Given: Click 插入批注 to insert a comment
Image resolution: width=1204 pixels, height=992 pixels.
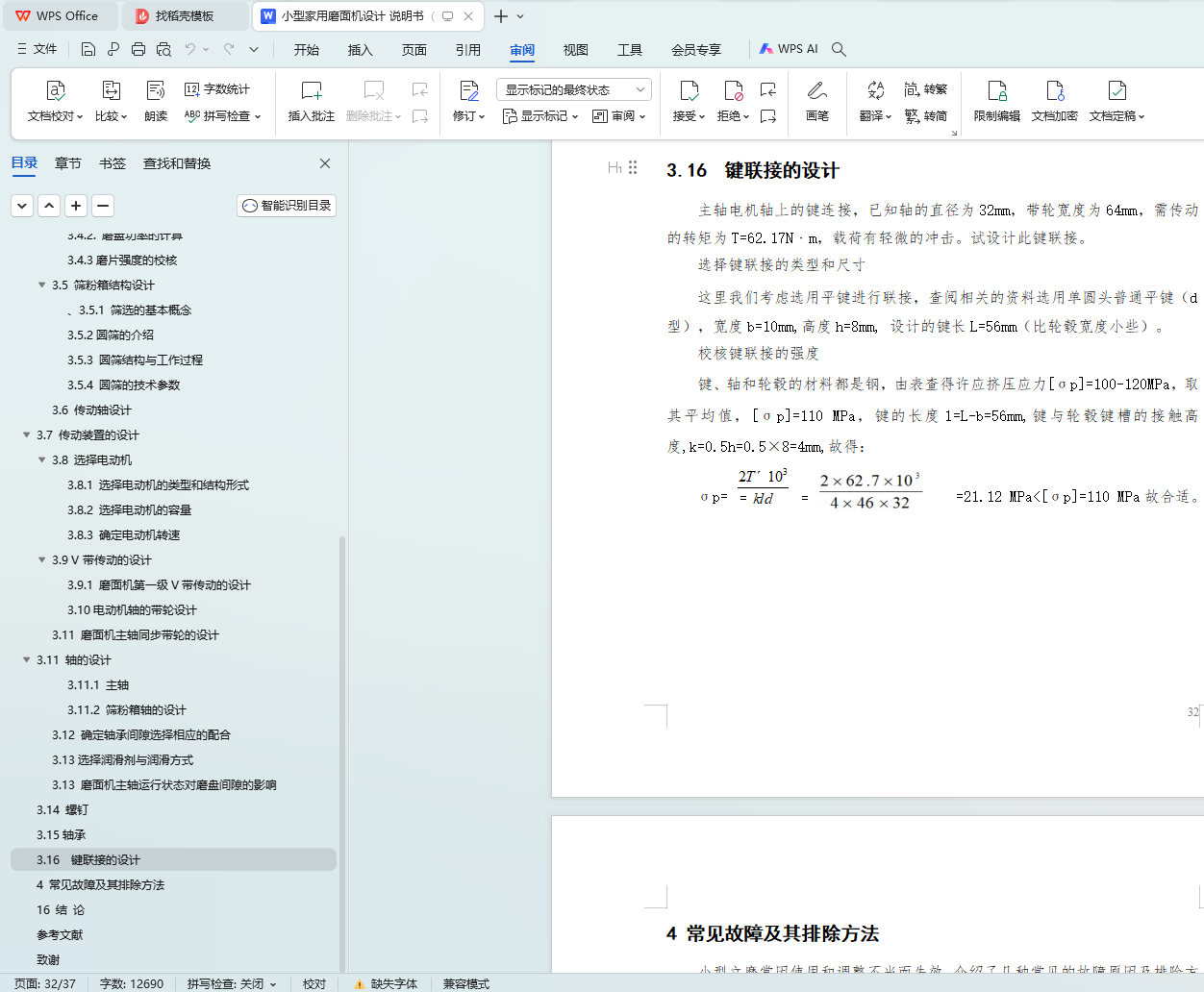Looking at the screenshot, I should click(x=312, y=101).
